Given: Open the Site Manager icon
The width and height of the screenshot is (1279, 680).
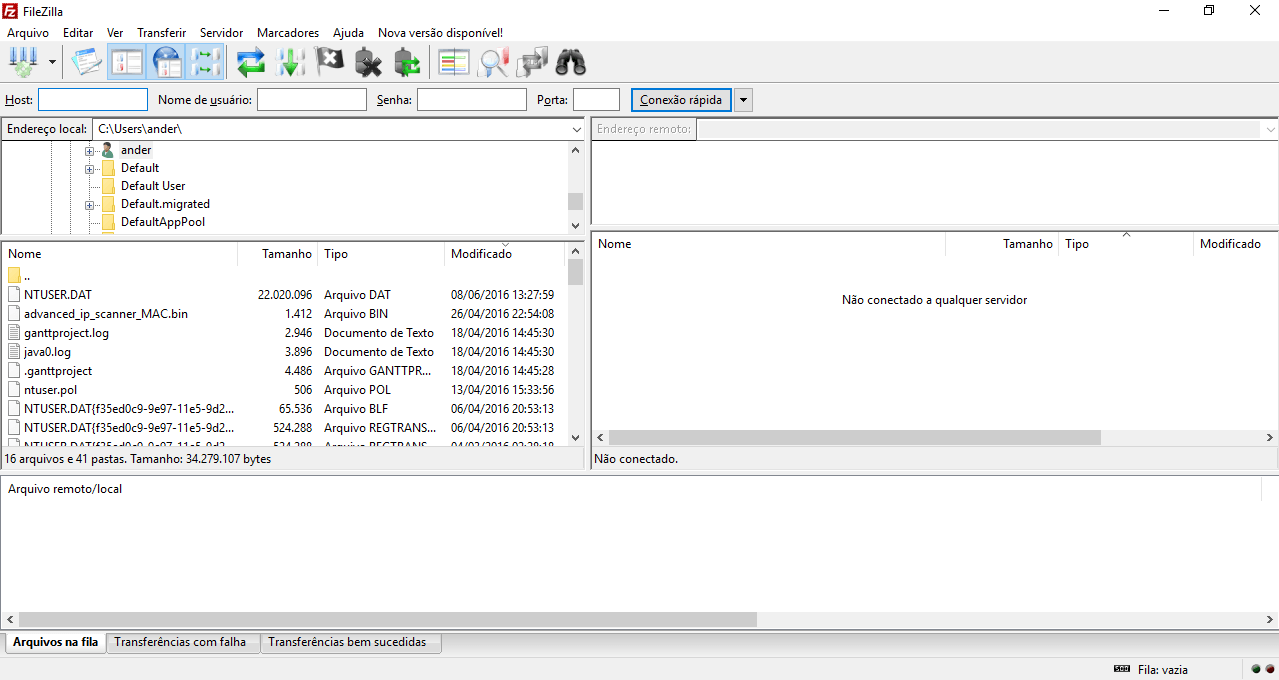Looking at the screenshot, I should click(22, 63).
